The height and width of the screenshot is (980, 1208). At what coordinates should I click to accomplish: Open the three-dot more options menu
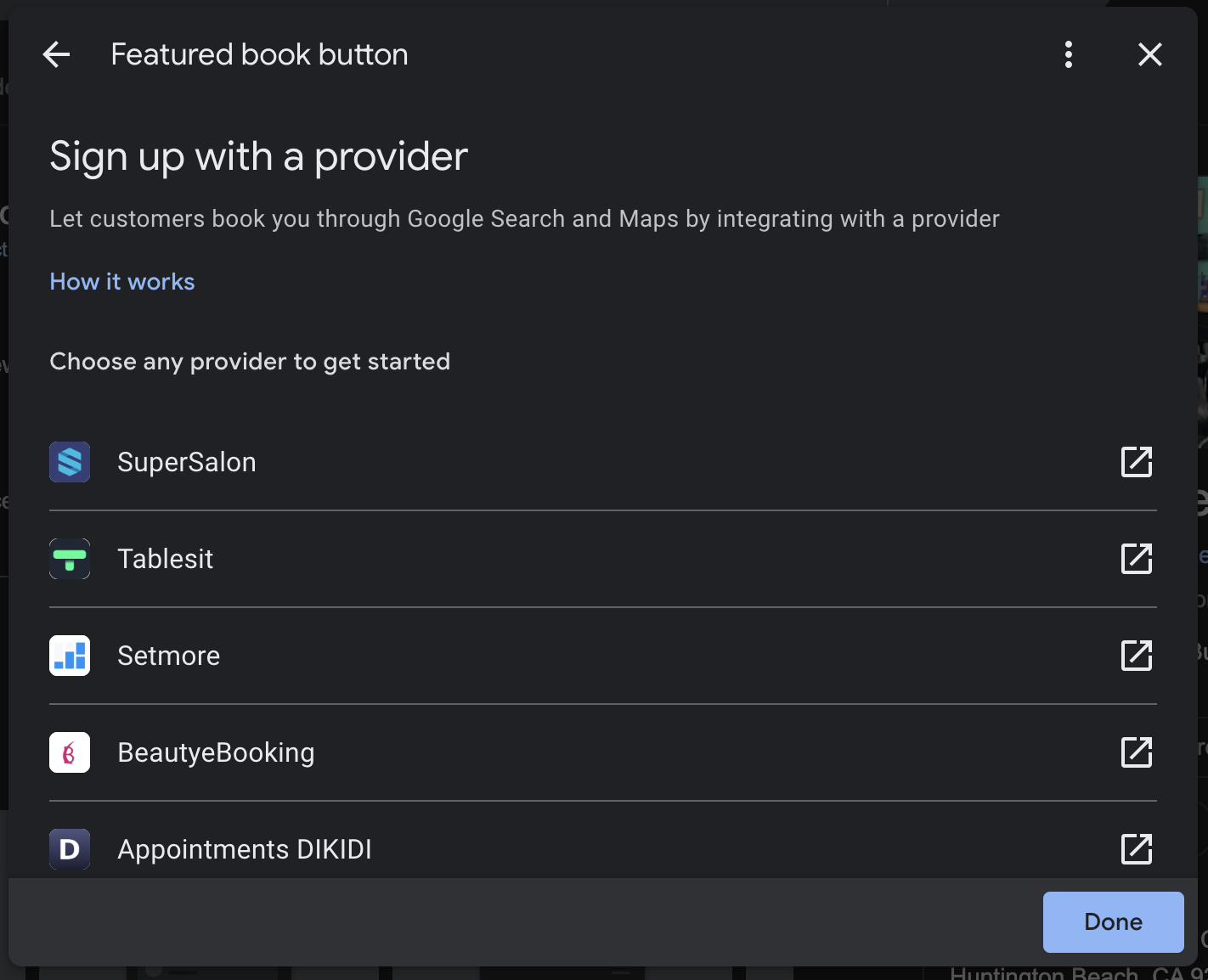coord(1069,54)
